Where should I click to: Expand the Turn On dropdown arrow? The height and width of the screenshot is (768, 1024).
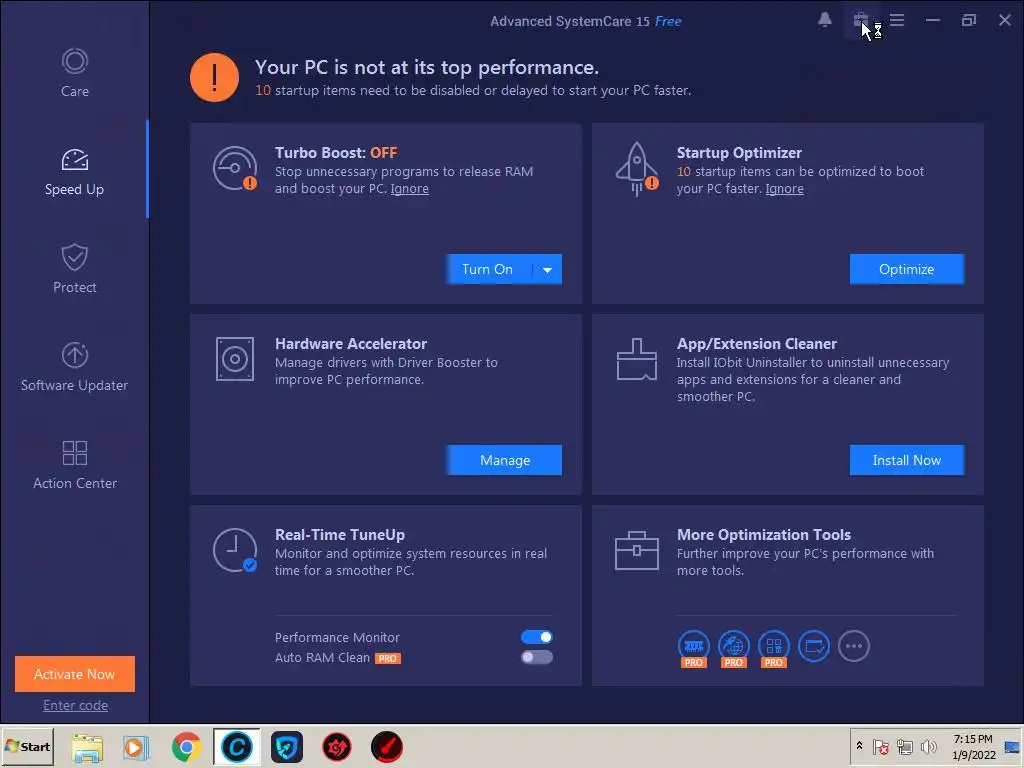click(x=547, y=269)
